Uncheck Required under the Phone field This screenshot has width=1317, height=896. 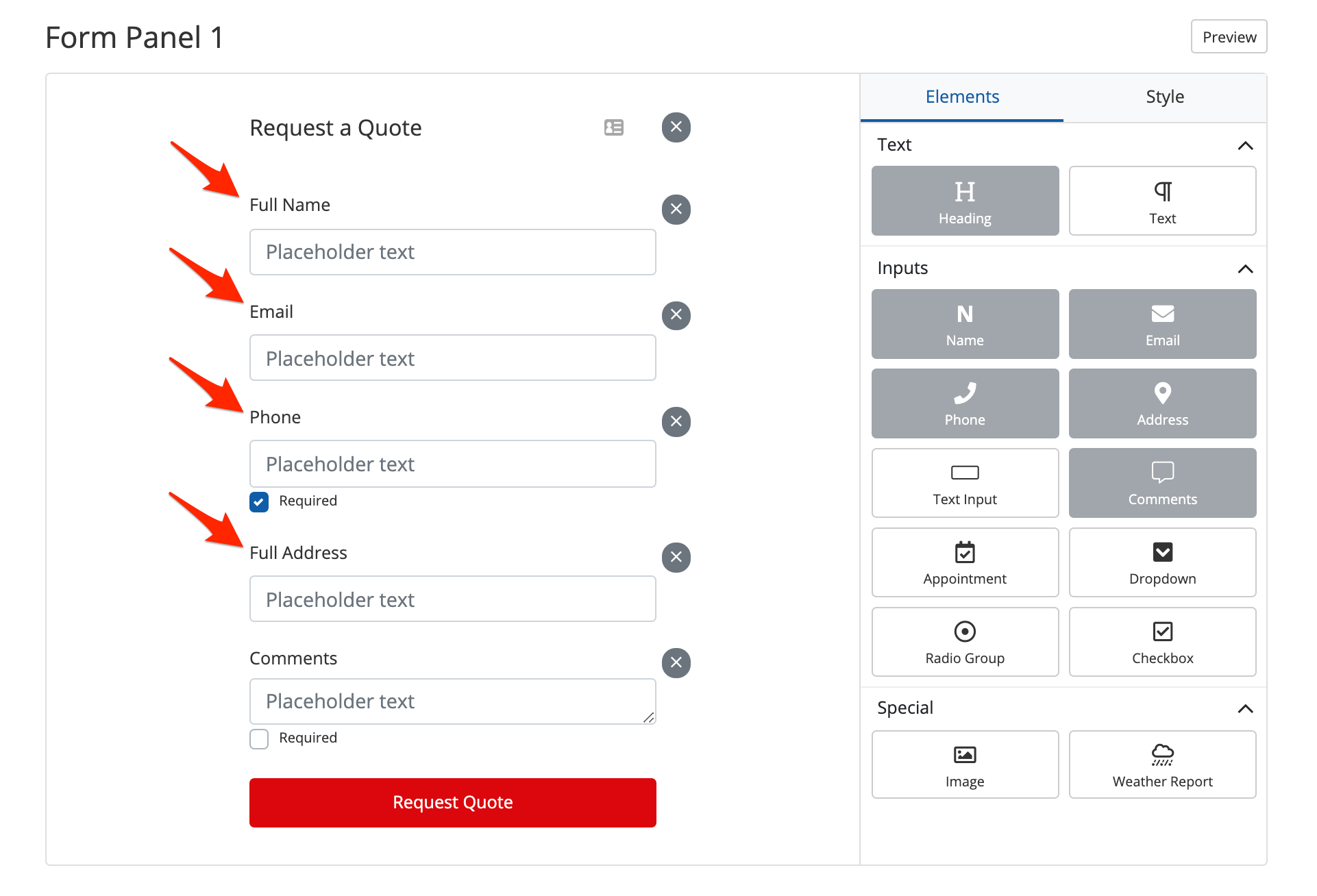(259, 501)
